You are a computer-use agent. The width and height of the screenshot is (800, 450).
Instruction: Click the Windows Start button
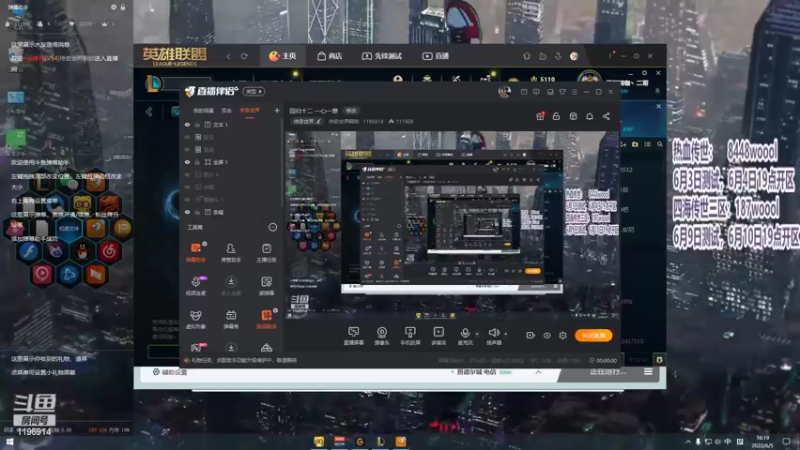[10, 442]
